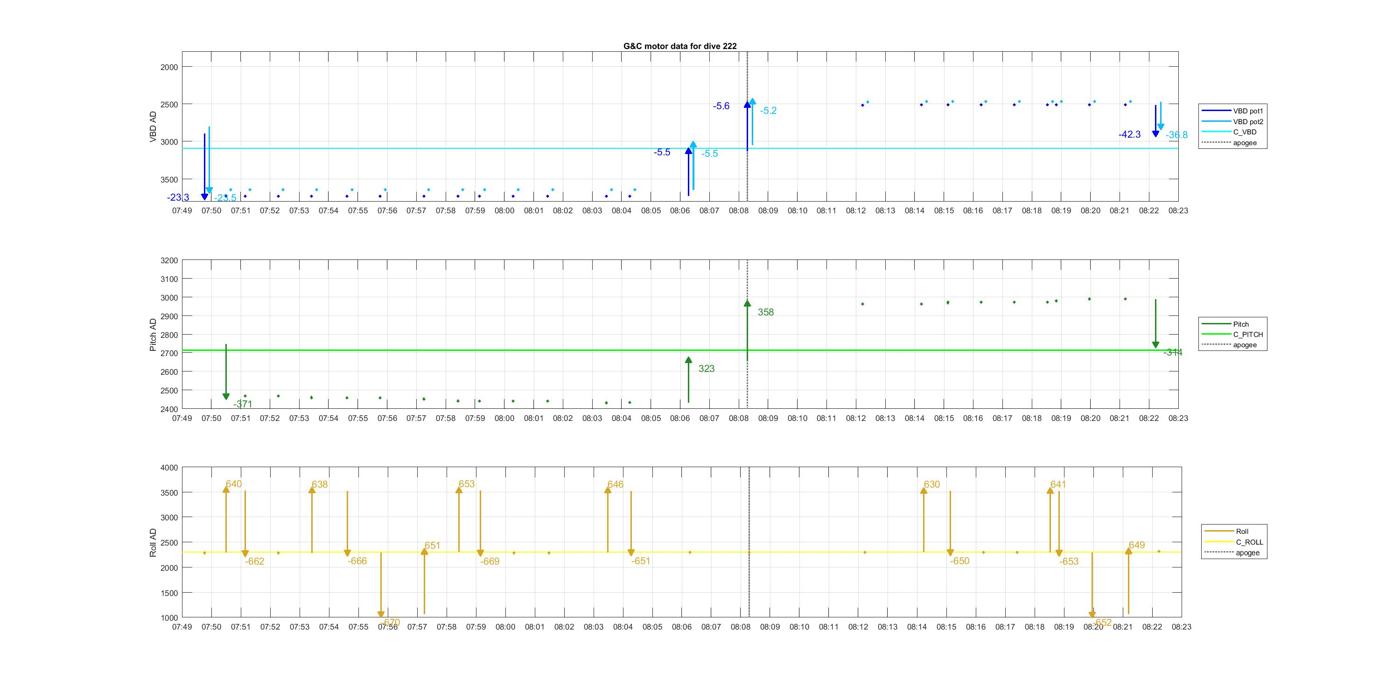Click the 'VBD AD' y-axis label
This screenshot has height=693, width=1400.
[x=154, y=127]
